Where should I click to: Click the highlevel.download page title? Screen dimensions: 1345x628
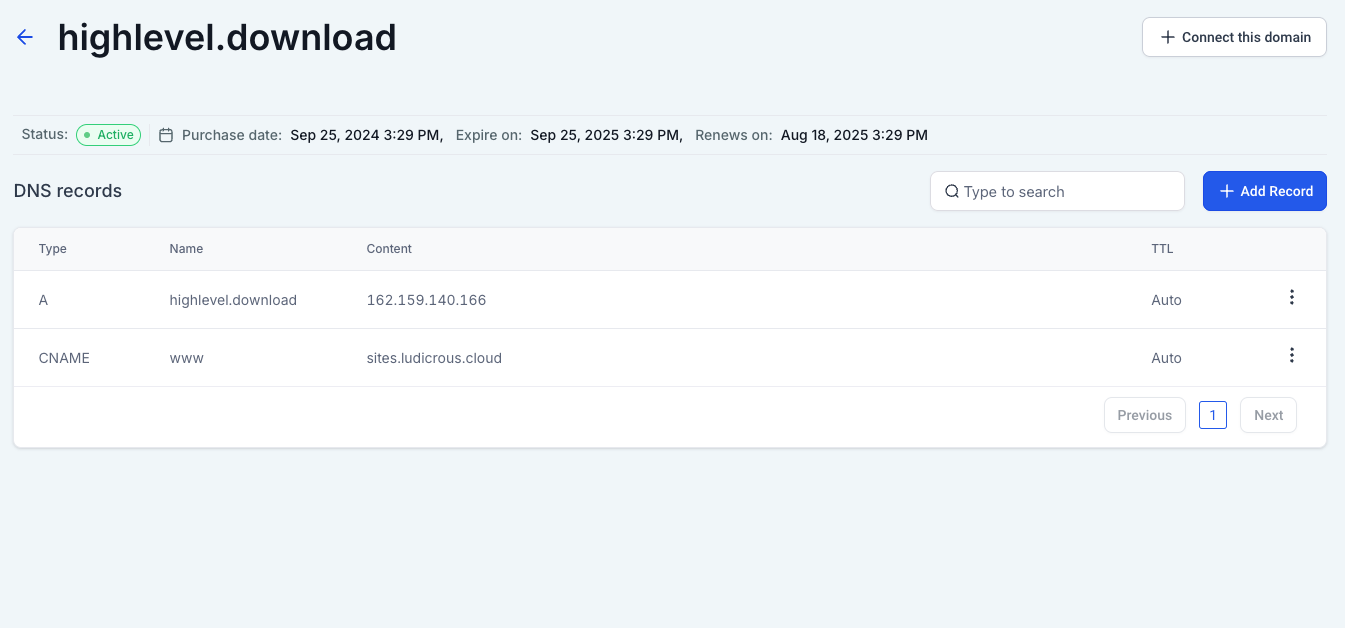point(227,37)
